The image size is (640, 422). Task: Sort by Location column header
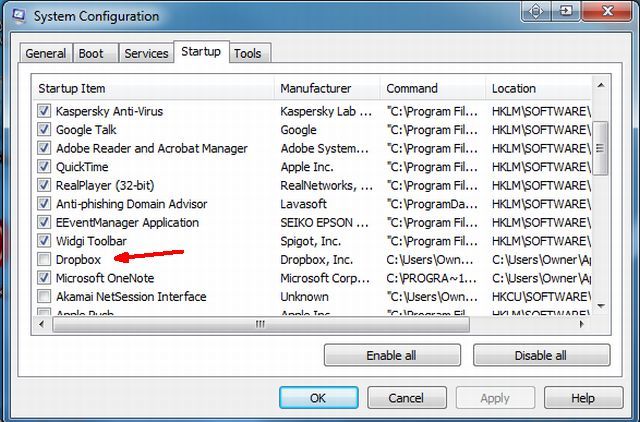pos(539,88)
